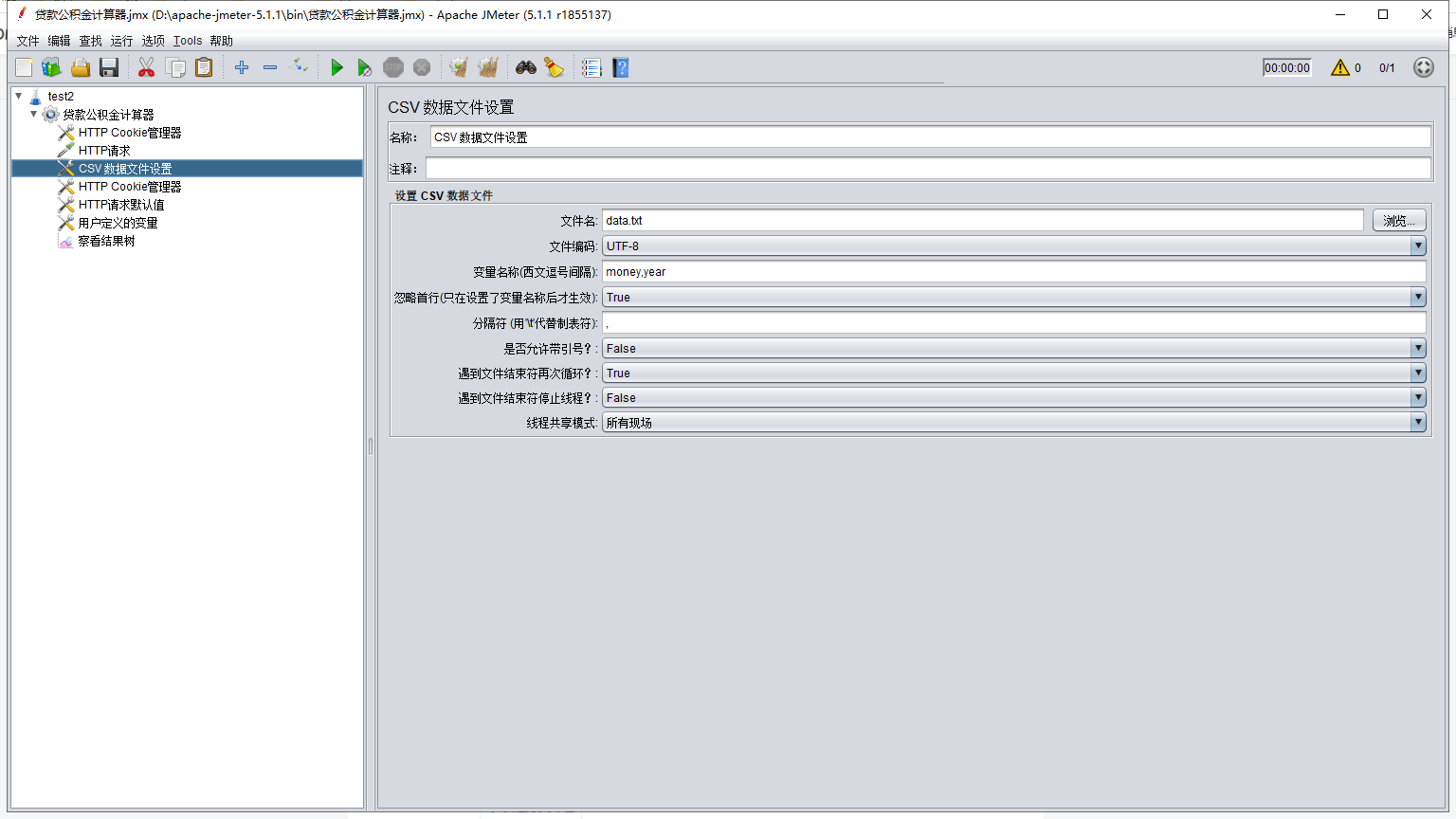Collapse the 贷款公积金计算器 thread group node
The height and width of the screenshot is (819, 1456).
34,114
